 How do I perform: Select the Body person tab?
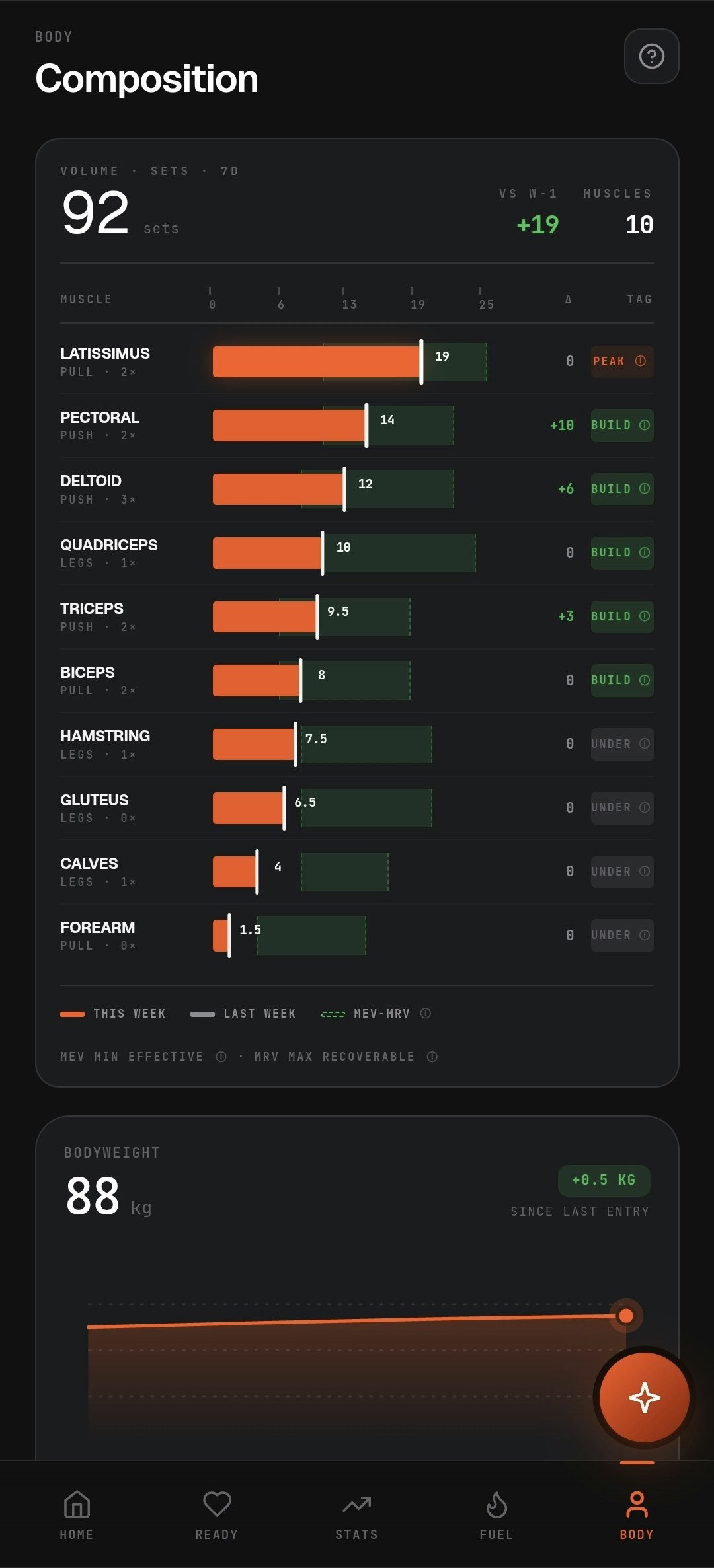(637, 1516)
